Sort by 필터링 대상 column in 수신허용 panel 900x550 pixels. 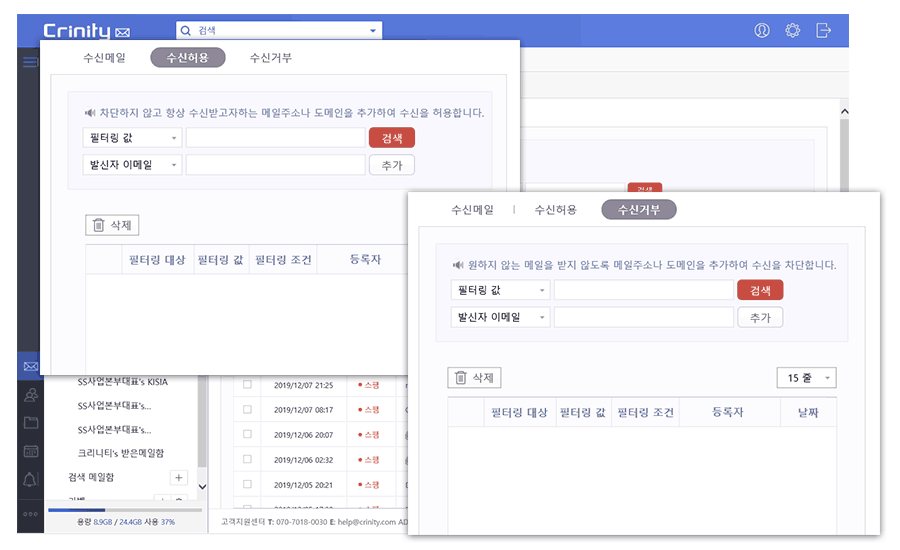click(x=157, y=260)
